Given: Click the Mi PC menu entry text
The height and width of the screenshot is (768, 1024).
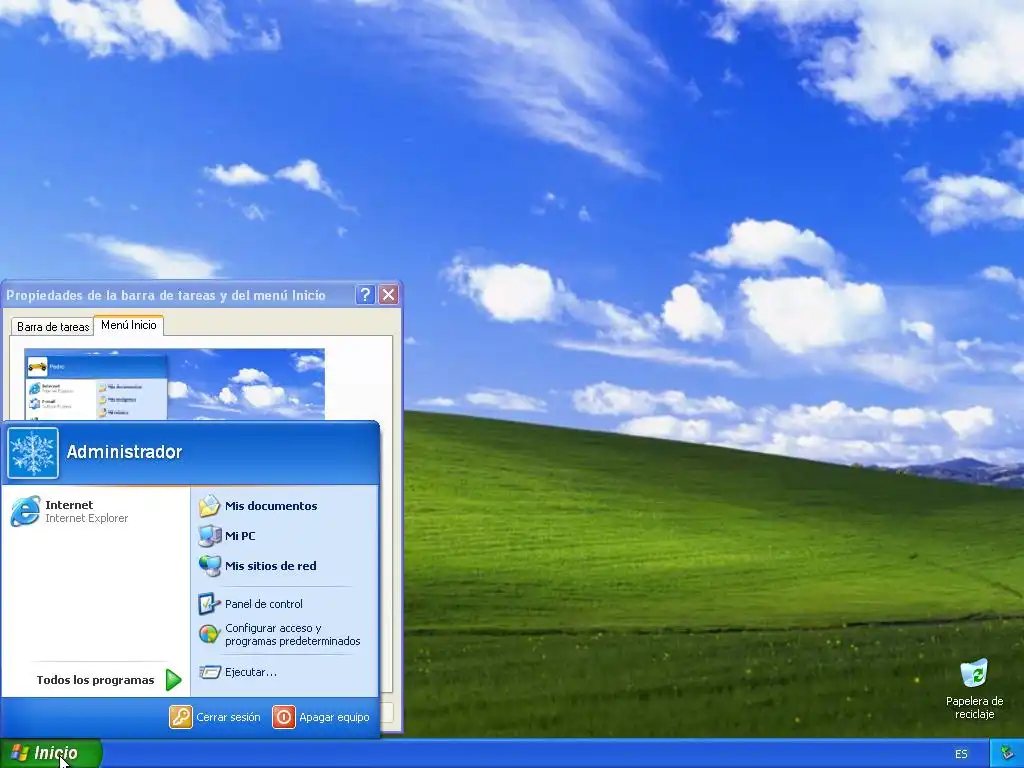Looking at the screenshot, I should pyautogui.click(x=240, y=536).
